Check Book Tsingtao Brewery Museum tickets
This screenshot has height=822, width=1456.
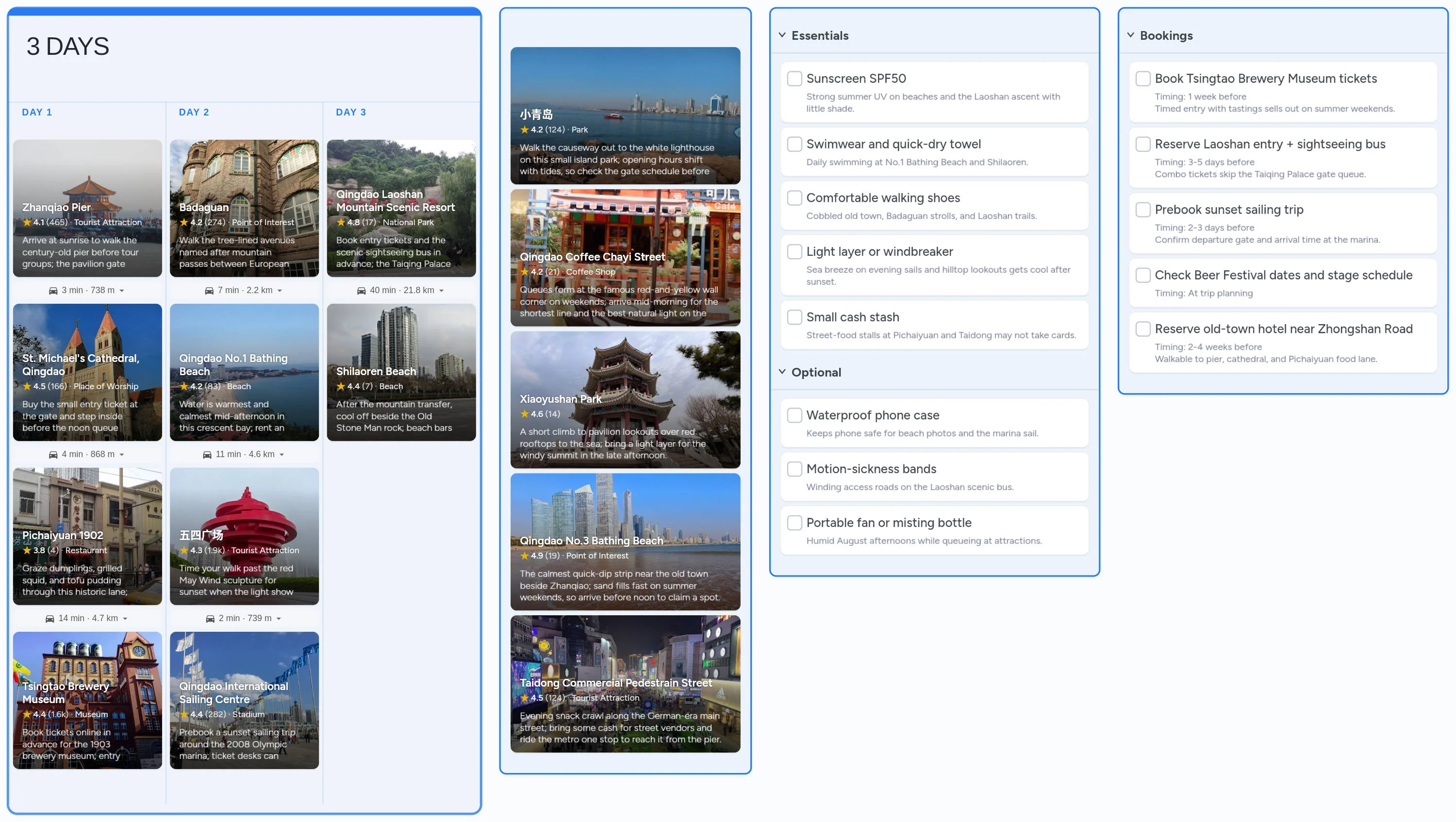point(1143,79)
